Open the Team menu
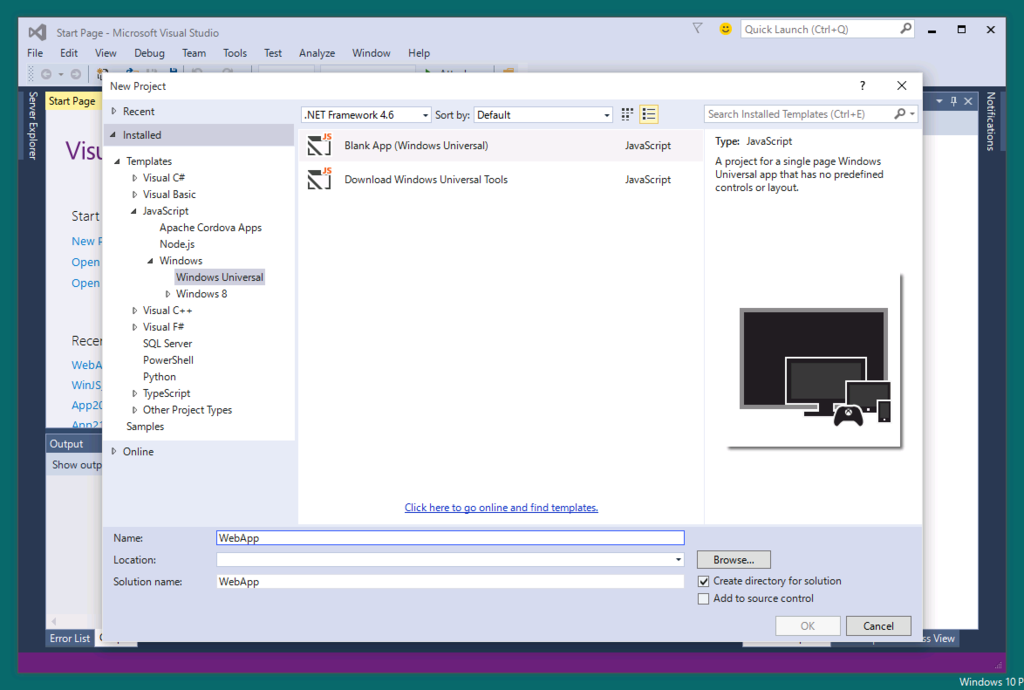Screen dimensions: 1024x690 click(x=194, y=53)
